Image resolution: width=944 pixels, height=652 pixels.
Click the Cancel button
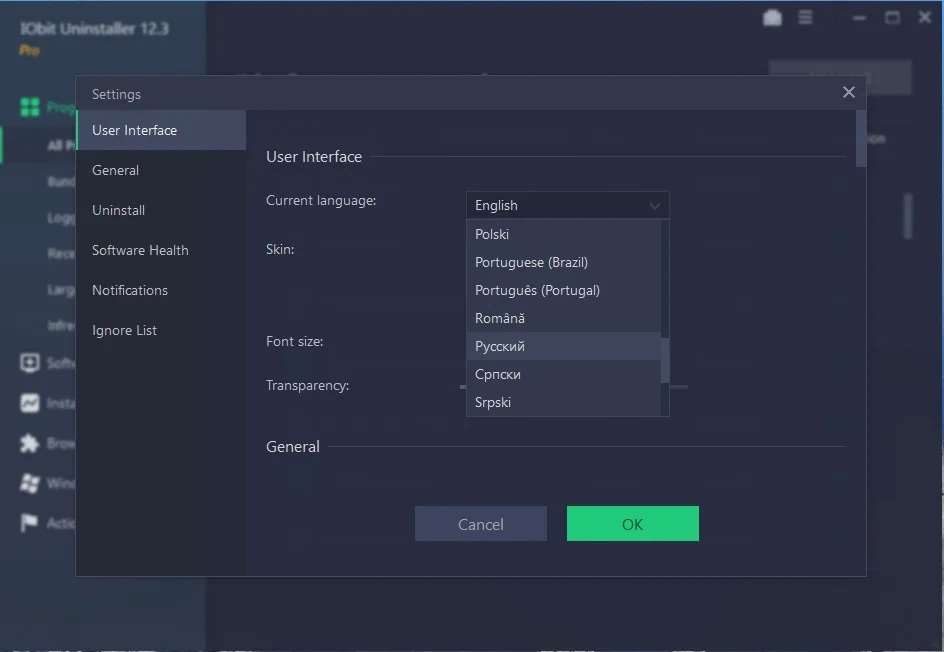point(480,524)
